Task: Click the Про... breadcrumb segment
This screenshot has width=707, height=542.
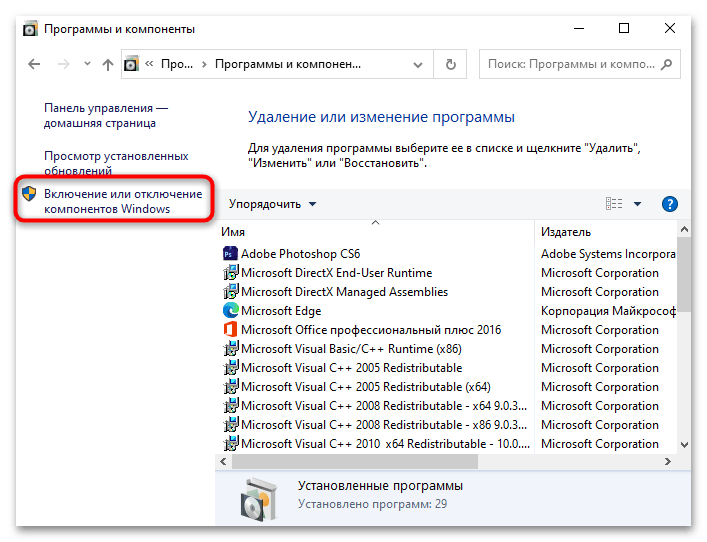Action: pyautogui.click(x=177, y=64)
